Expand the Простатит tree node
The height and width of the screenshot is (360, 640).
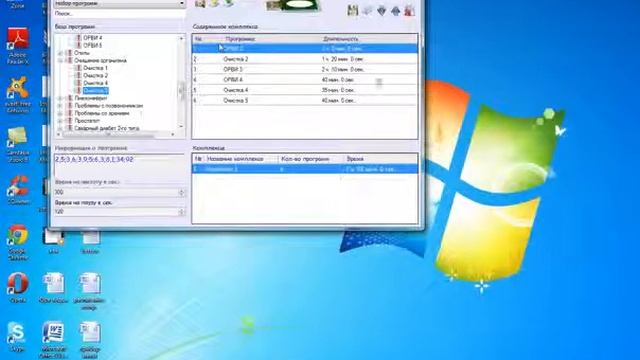(60, 121)
